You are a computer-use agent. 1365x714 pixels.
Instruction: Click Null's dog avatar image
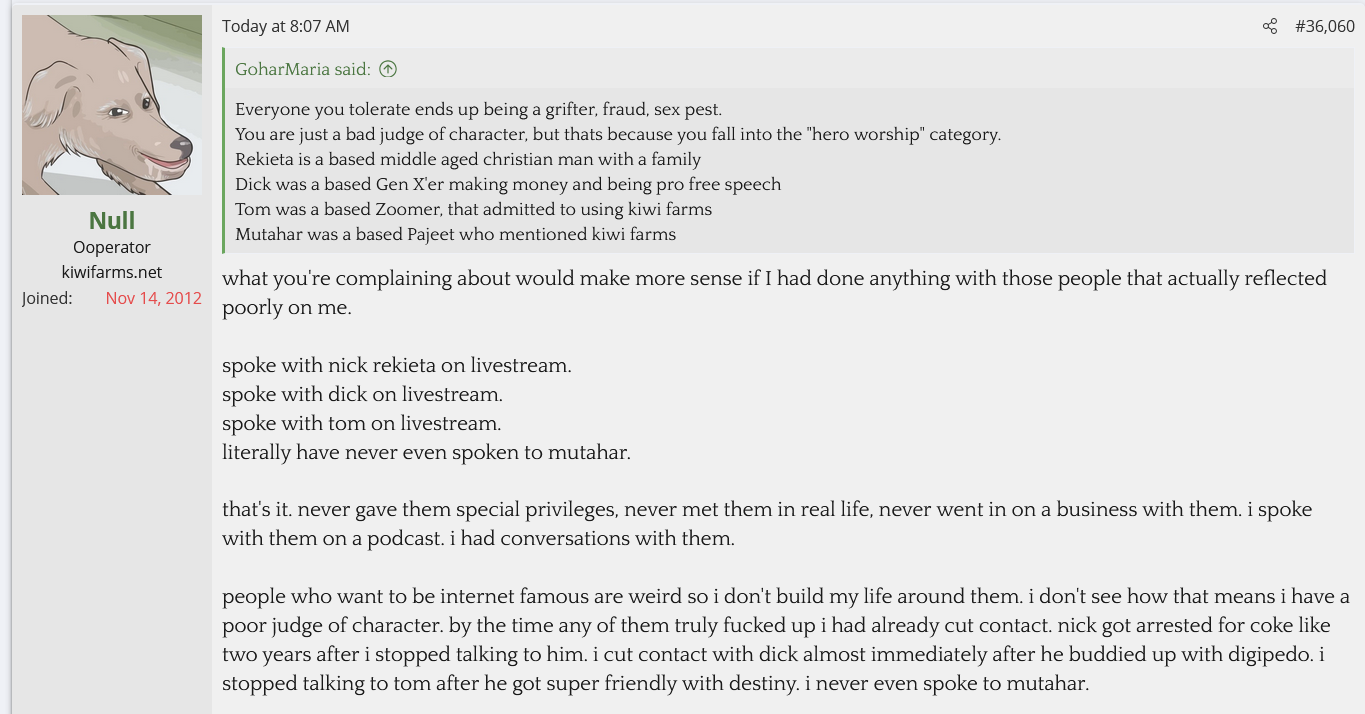click(x=112, y=105)
